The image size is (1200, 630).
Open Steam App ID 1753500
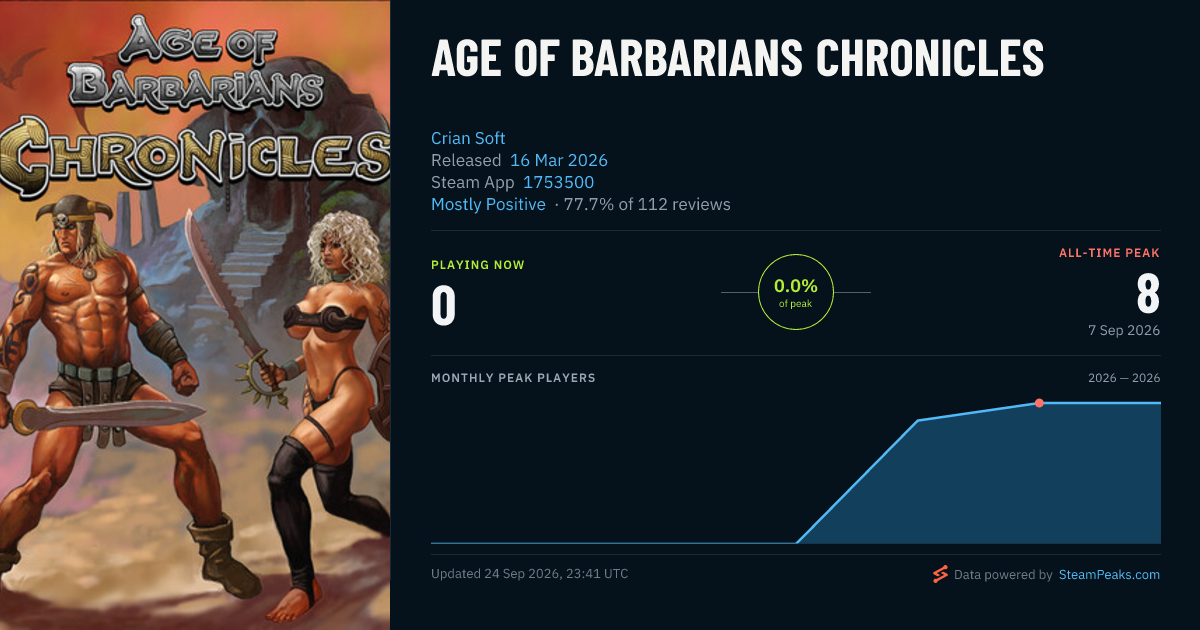pyautogui.click(x=558, y=182)
